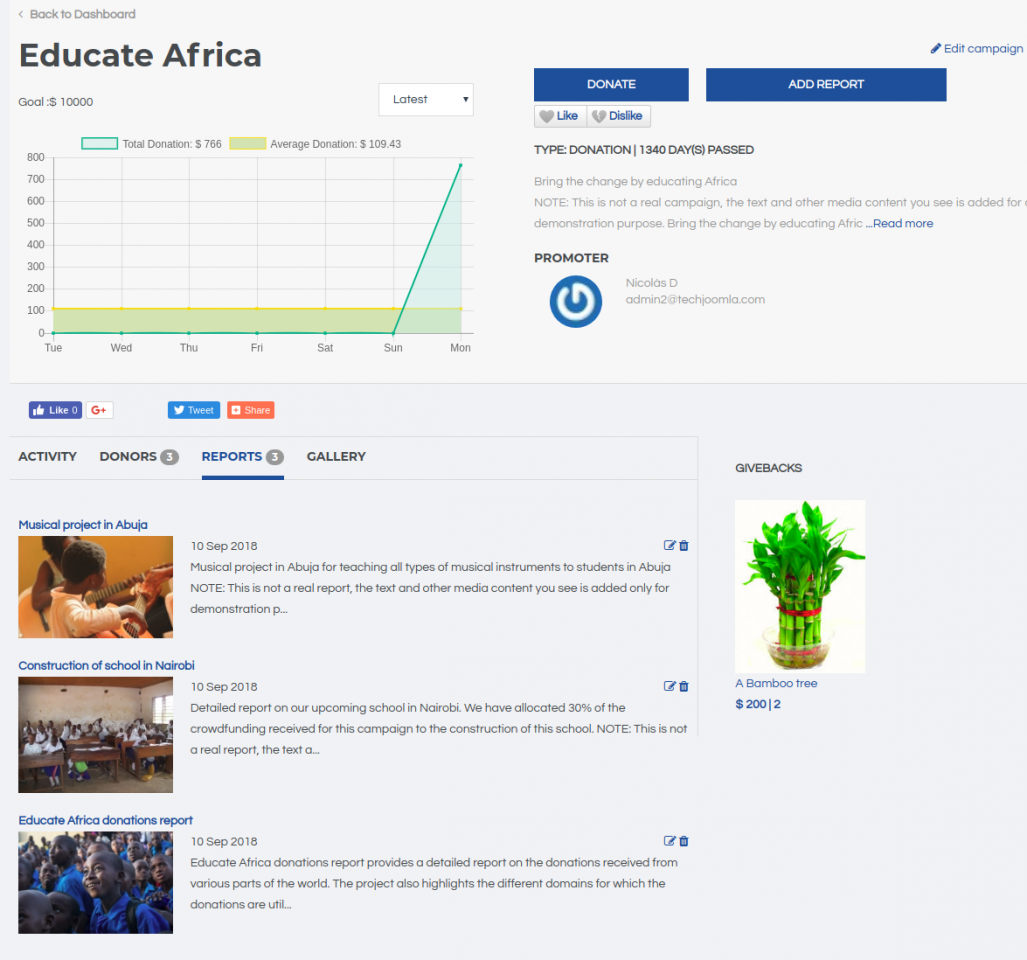Click the promoter avatar icon

[576, 301]
